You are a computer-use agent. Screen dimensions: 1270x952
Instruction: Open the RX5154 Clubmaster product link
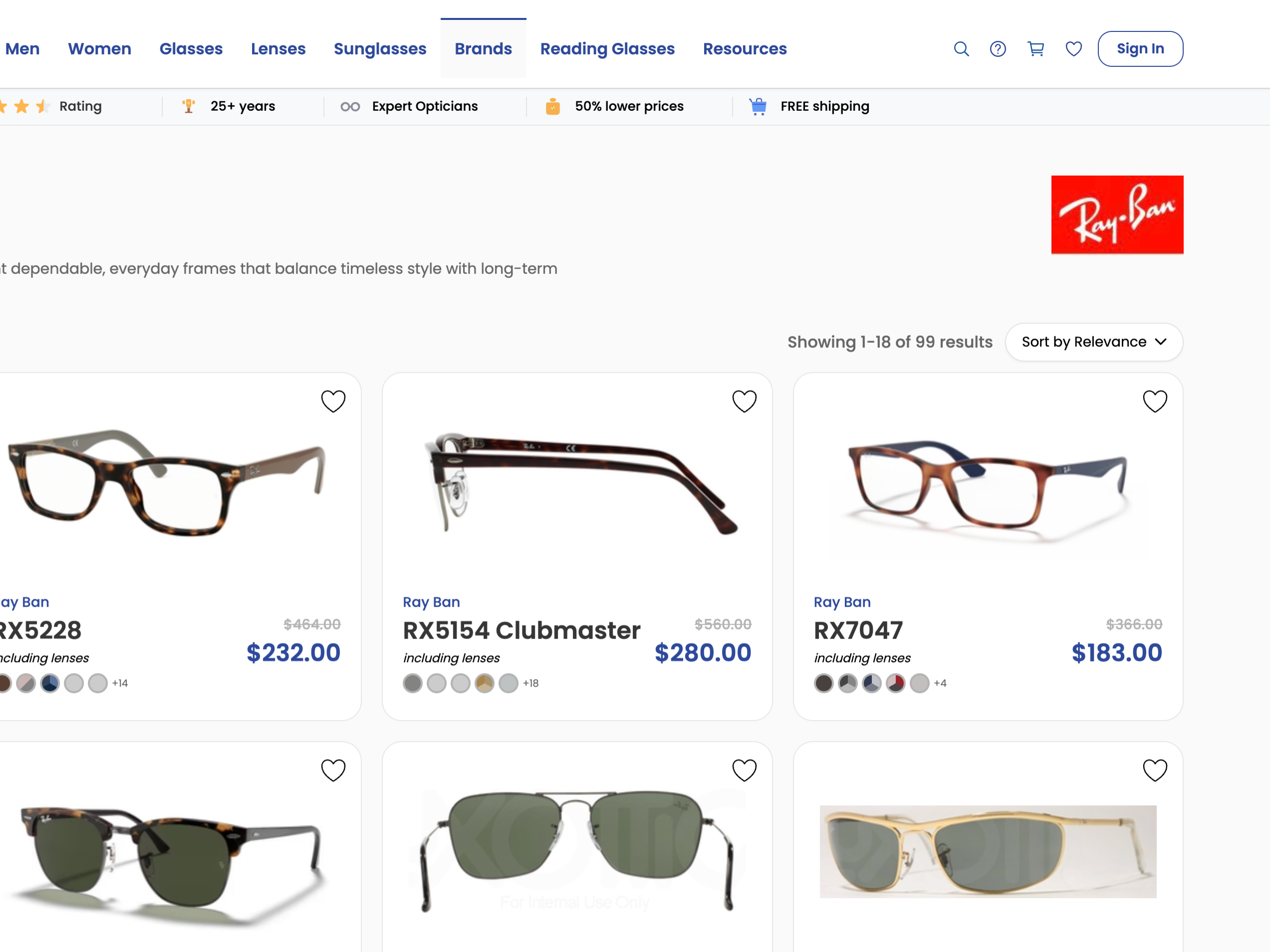pyautogui.click(x=521, y=631)
